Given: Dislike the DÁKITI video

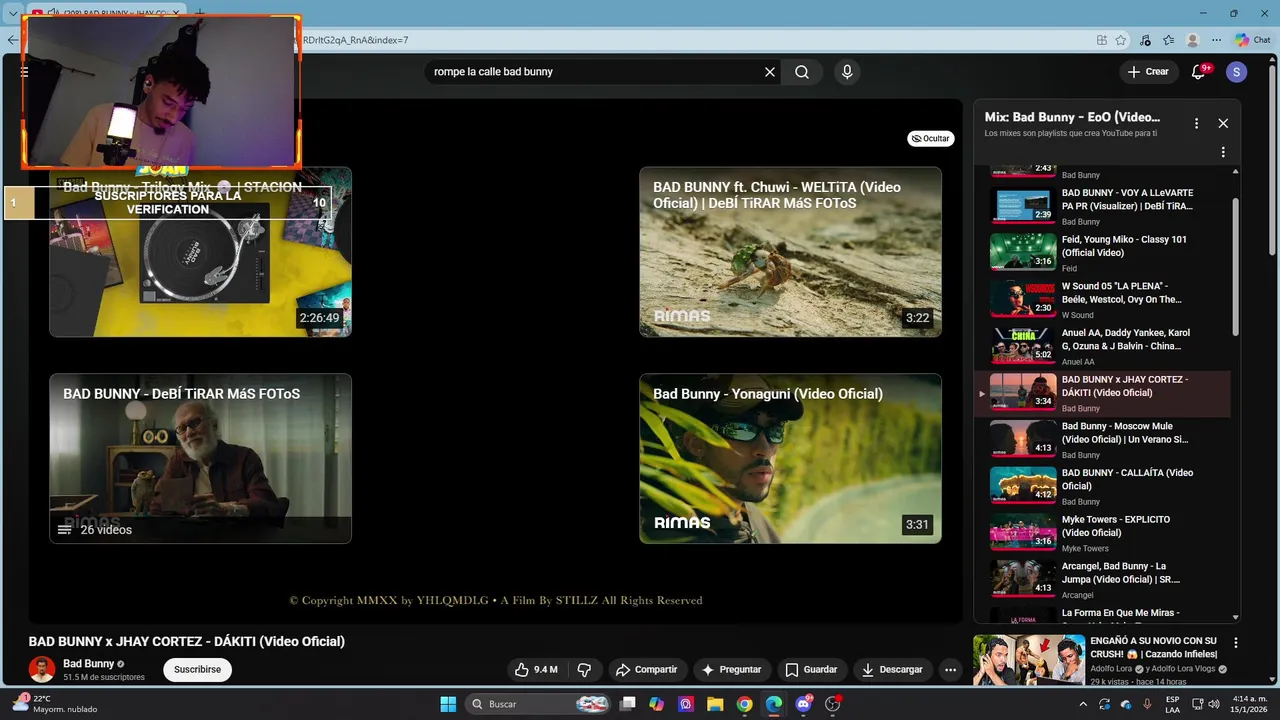Looking at the screenshot, I should 585,670.
